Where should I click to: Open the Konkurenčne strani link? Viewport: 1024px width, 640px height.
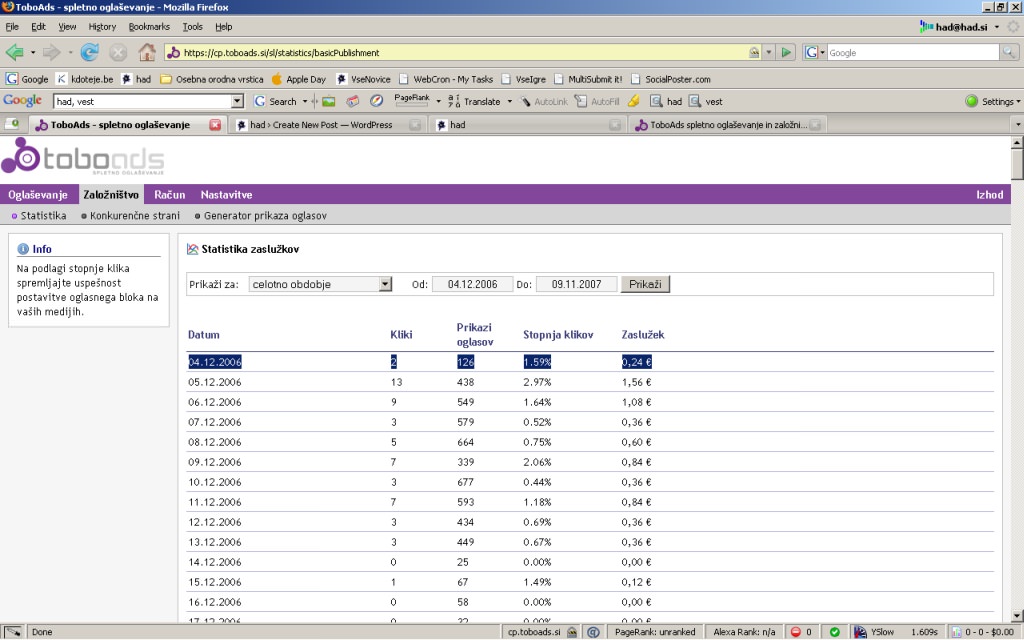tap(135, 215)
